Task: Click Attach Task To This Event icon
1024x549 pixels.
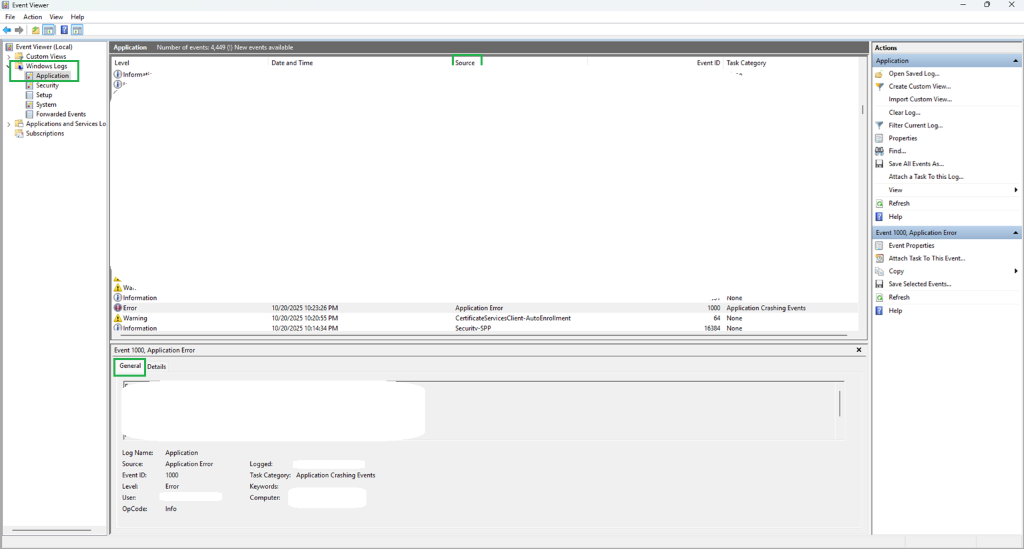Action: (x=879, y=259)
